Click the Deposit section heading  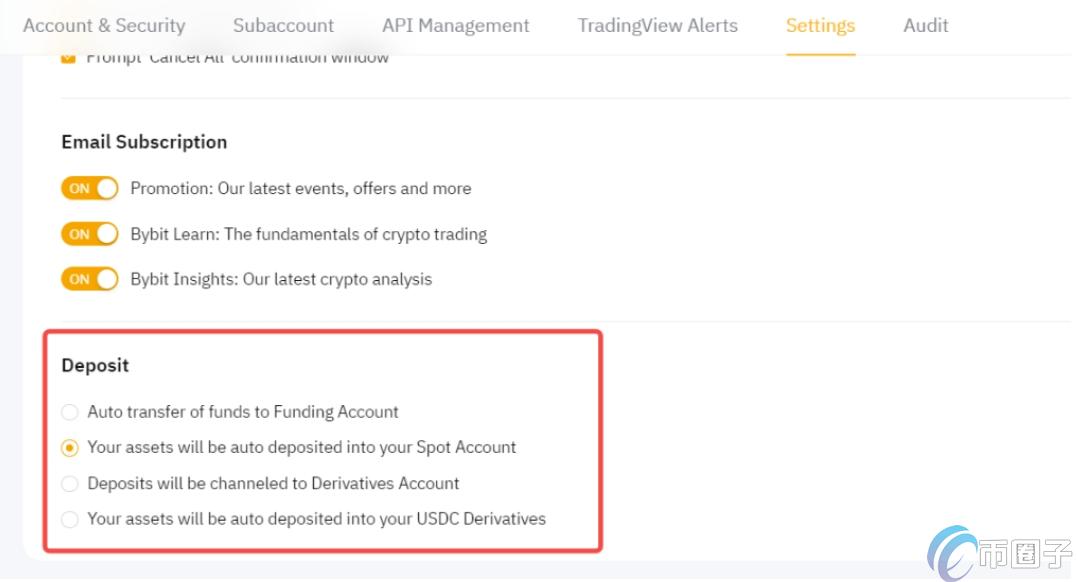95,365
